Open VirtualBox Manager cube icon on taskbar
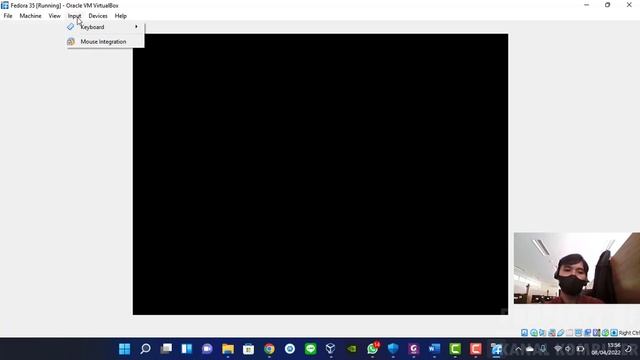Image resolution: width=640 pixels, height=360 pixels. [x=331, y=349]
